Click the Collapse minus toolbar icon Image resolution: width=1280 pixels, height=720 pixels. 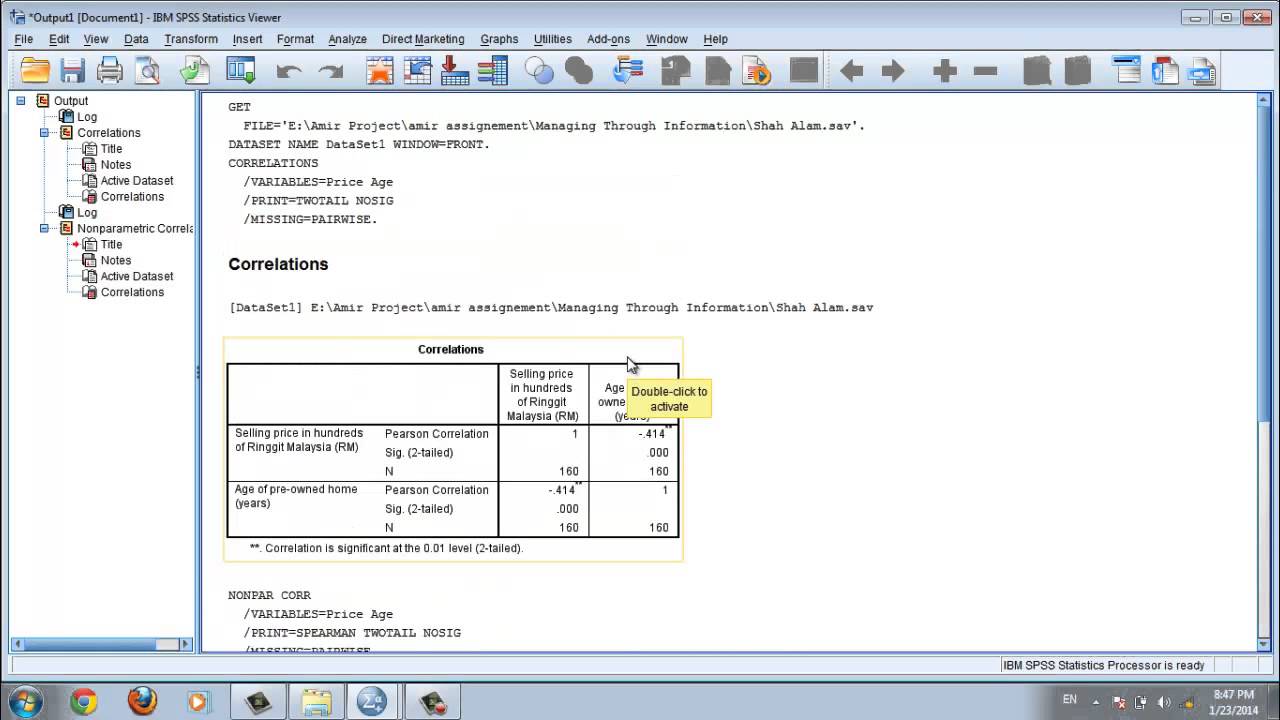click(x=986, y=70)
